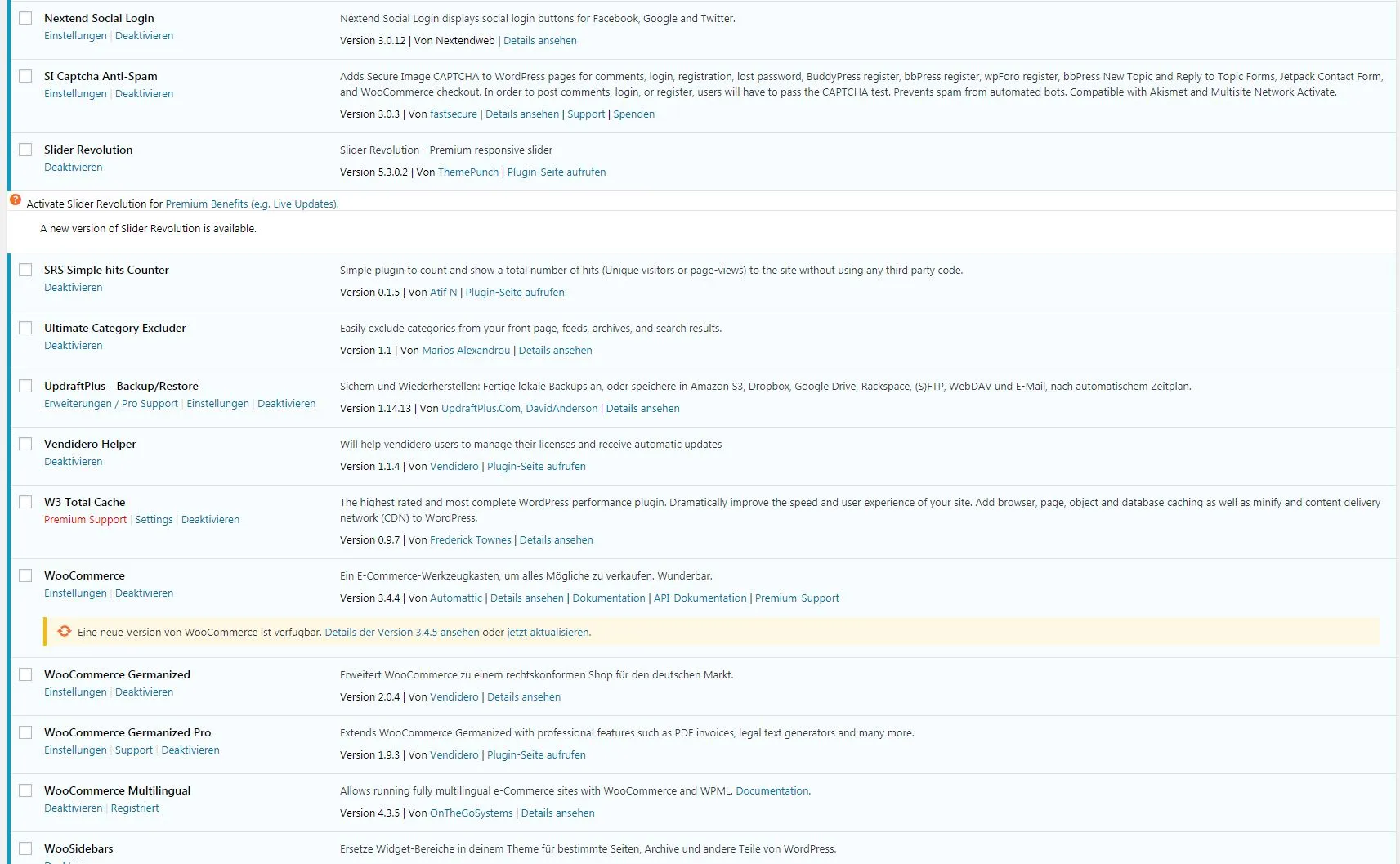Click the orange question mark icon beside the Slider Revolution activation notice
Screen dimensions: 1400x864
pos(16,199)
